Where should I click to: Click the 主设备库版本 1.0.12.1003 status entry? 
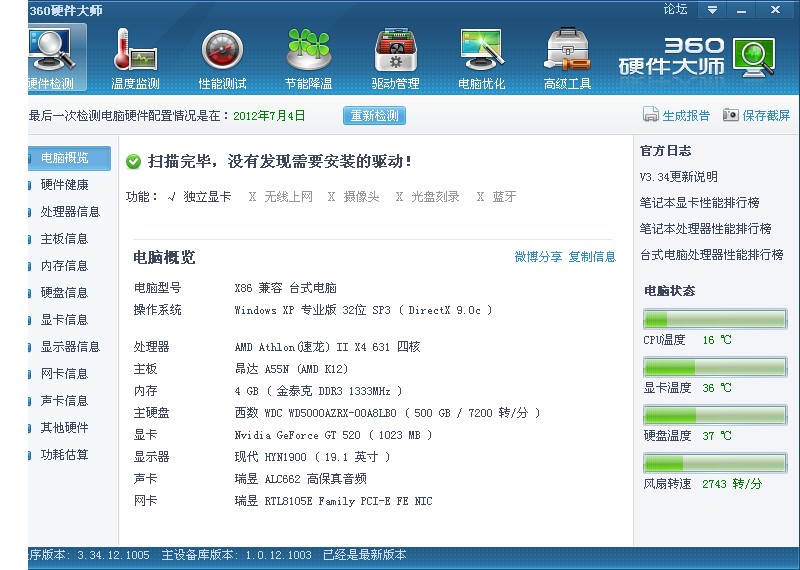click(236, 555)
